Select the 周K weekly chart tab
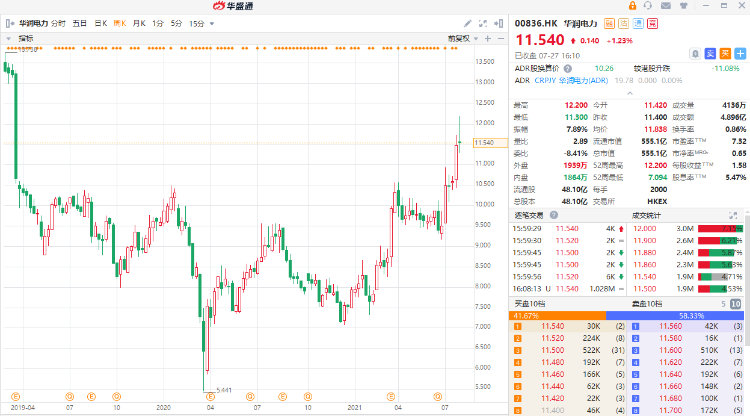 click(x=120, y=23)
